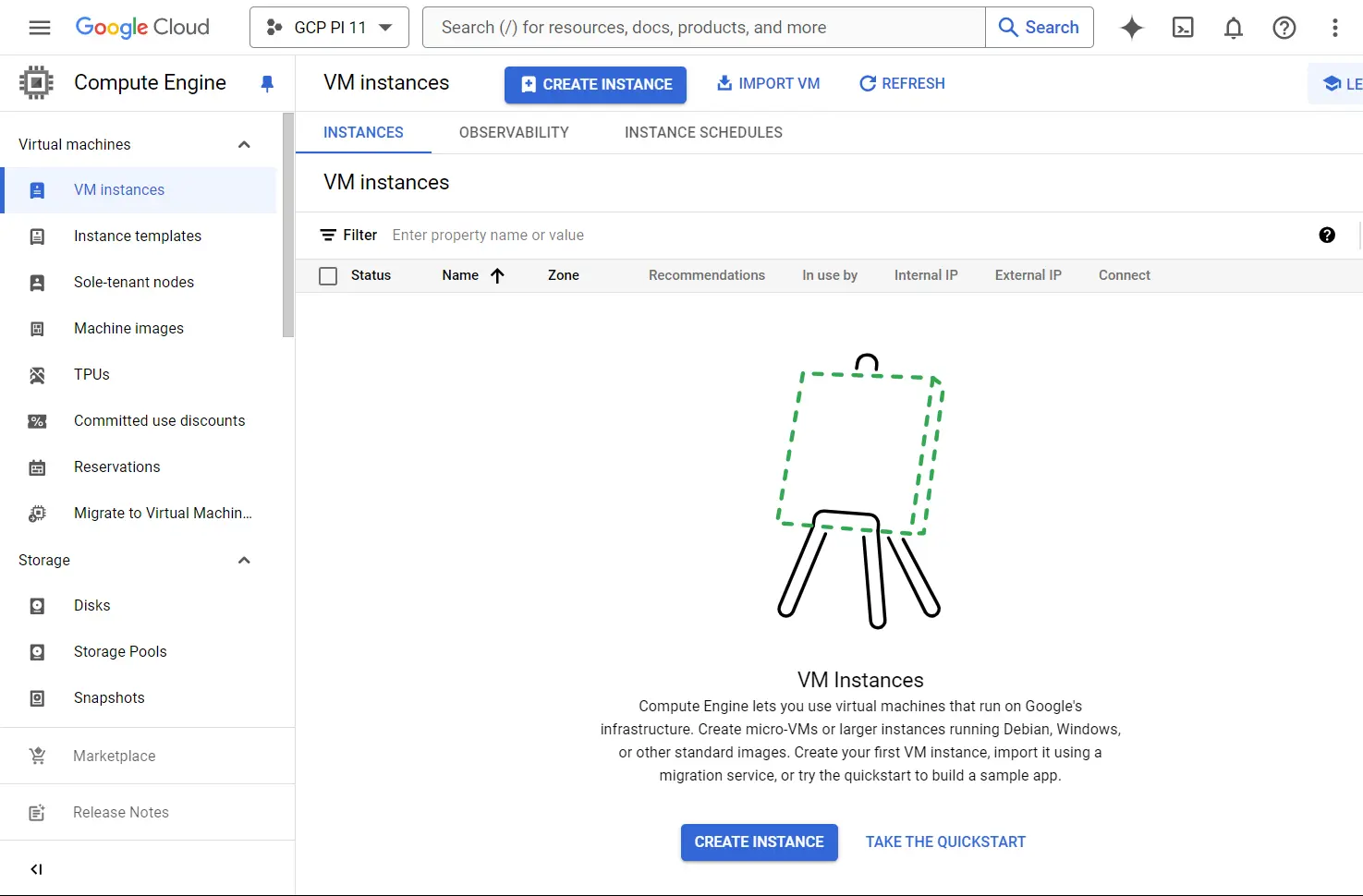
Task: Open the main navigation hamburger menu
Action: (x=40, y=28)
